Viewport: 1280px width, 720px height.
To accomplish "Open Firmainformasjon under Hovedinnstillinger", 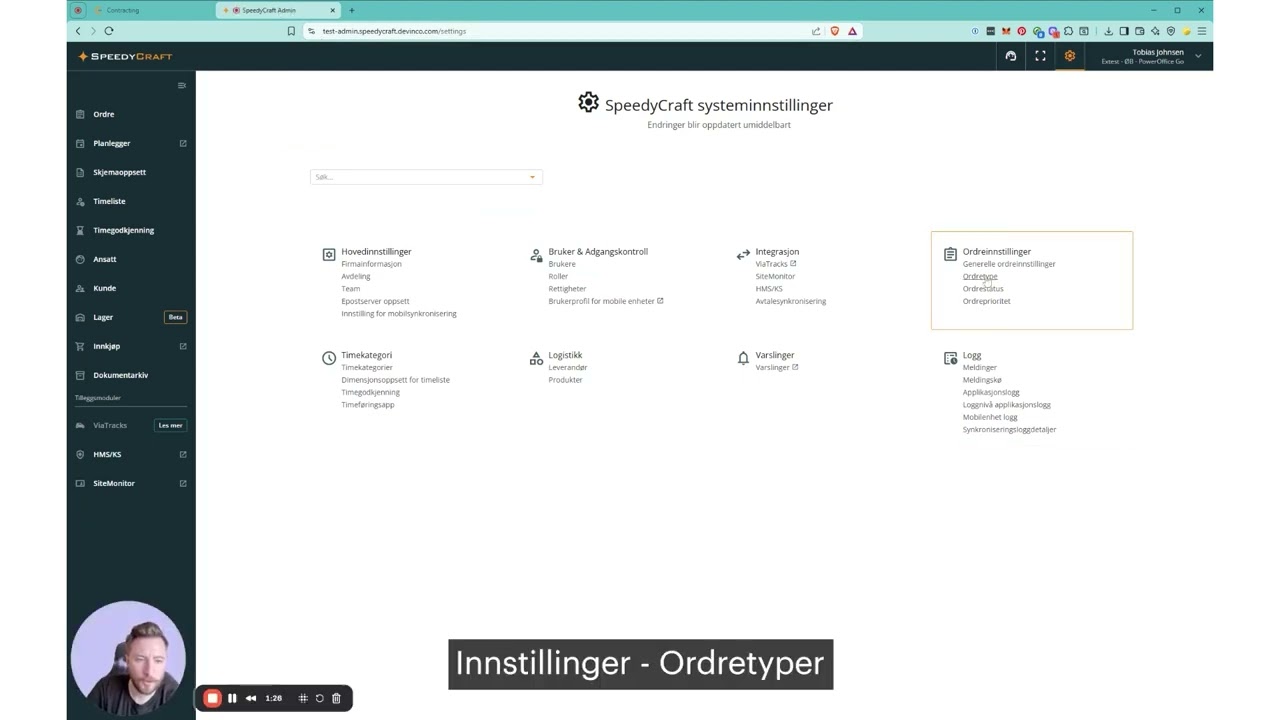I will pos(371,264).
